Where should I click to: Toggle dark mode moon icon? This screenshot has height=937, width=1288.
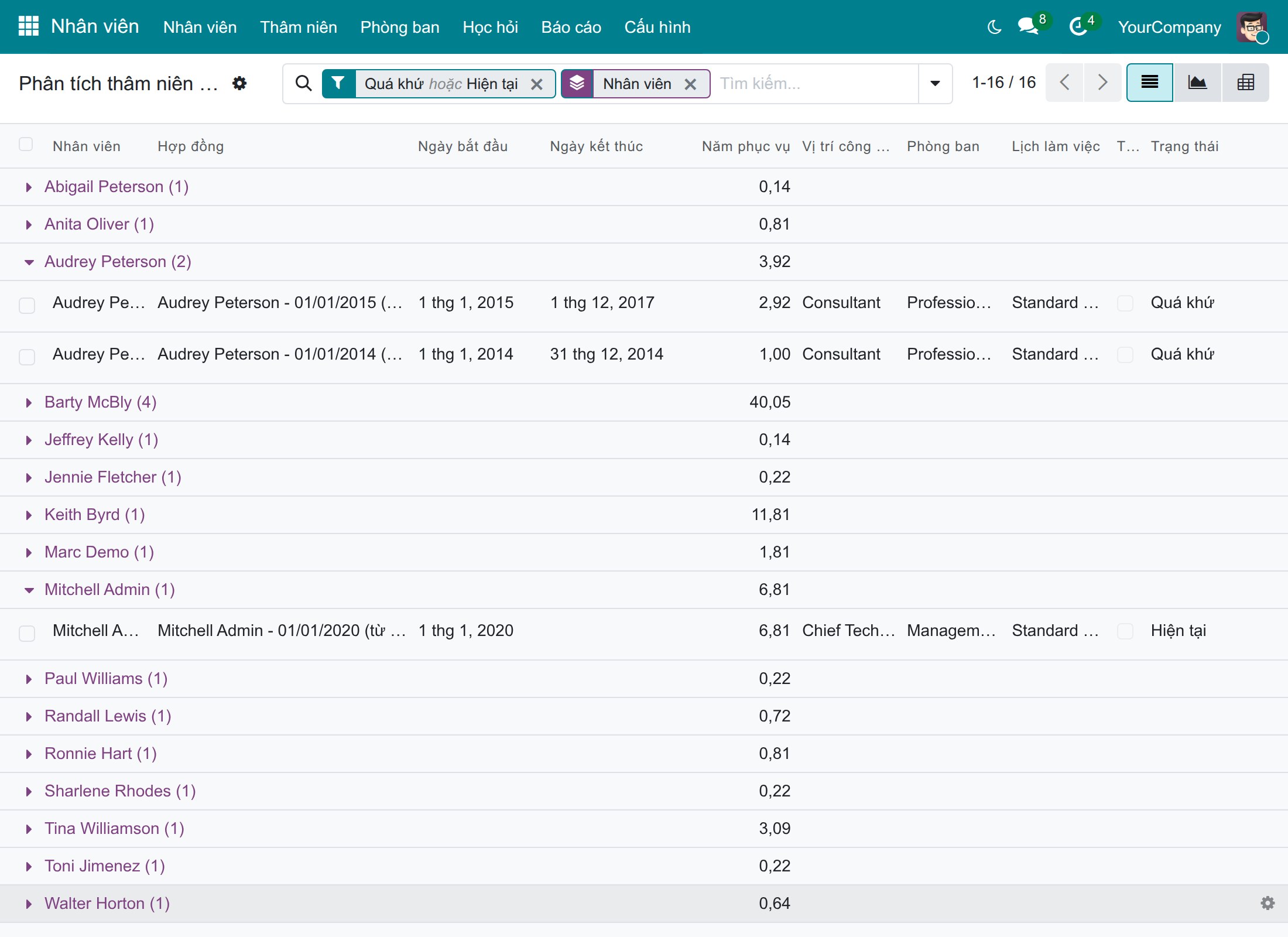tap(994, 27)
